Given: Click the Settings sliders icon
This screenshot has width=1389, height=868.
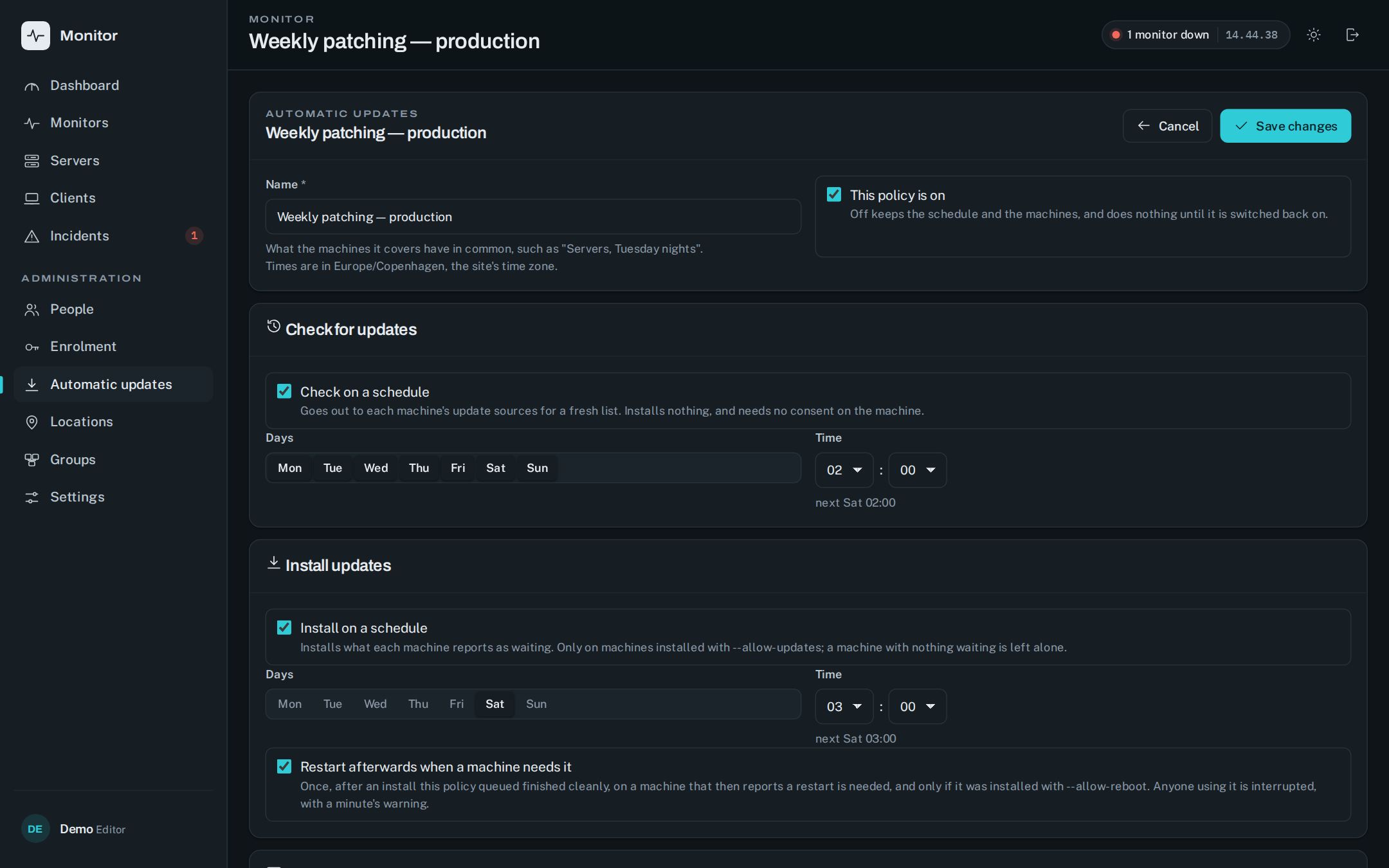Looking at the screenshot, I should tap(32, 498).
